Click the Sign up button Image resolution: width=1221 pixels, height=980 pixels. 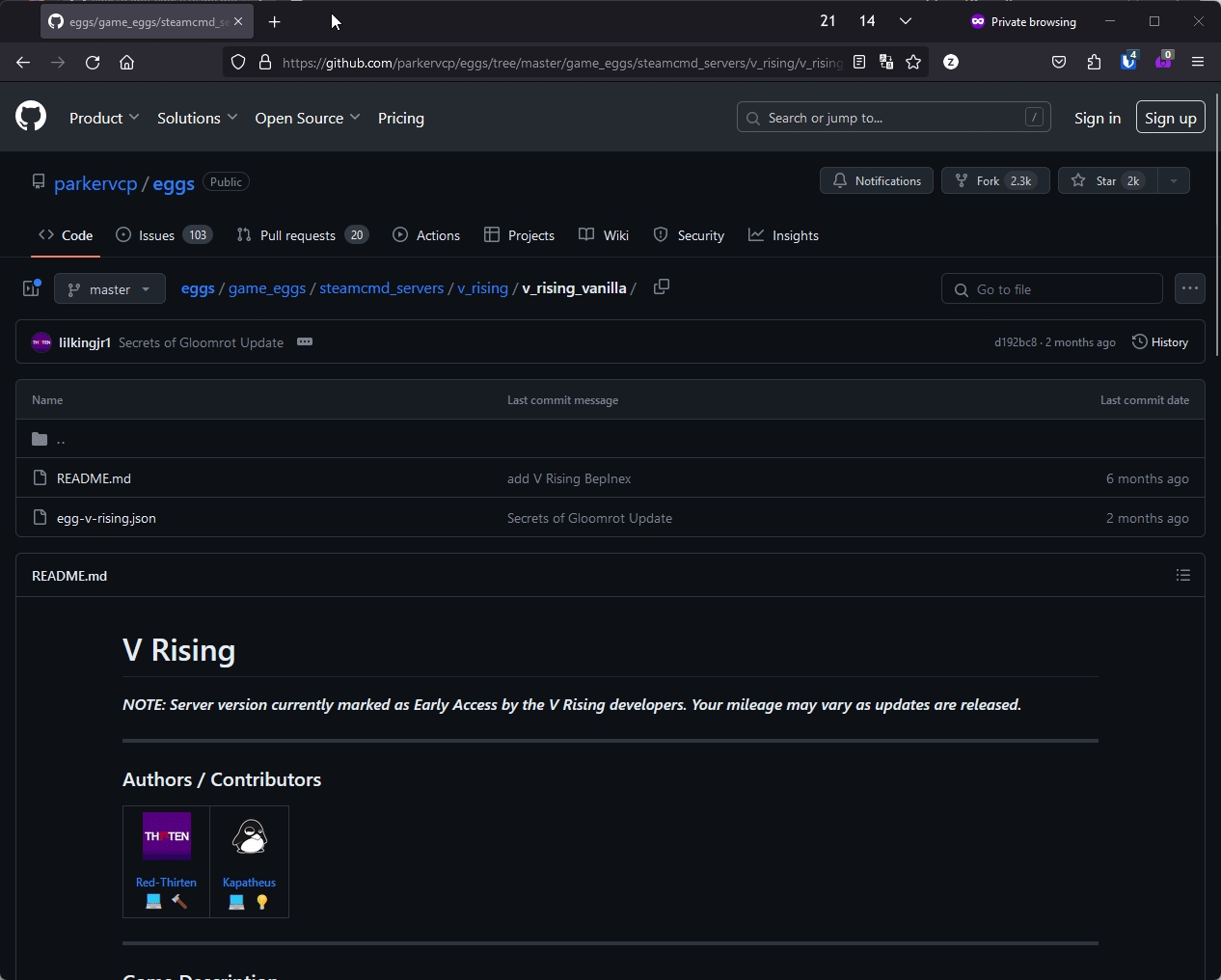1170,118
